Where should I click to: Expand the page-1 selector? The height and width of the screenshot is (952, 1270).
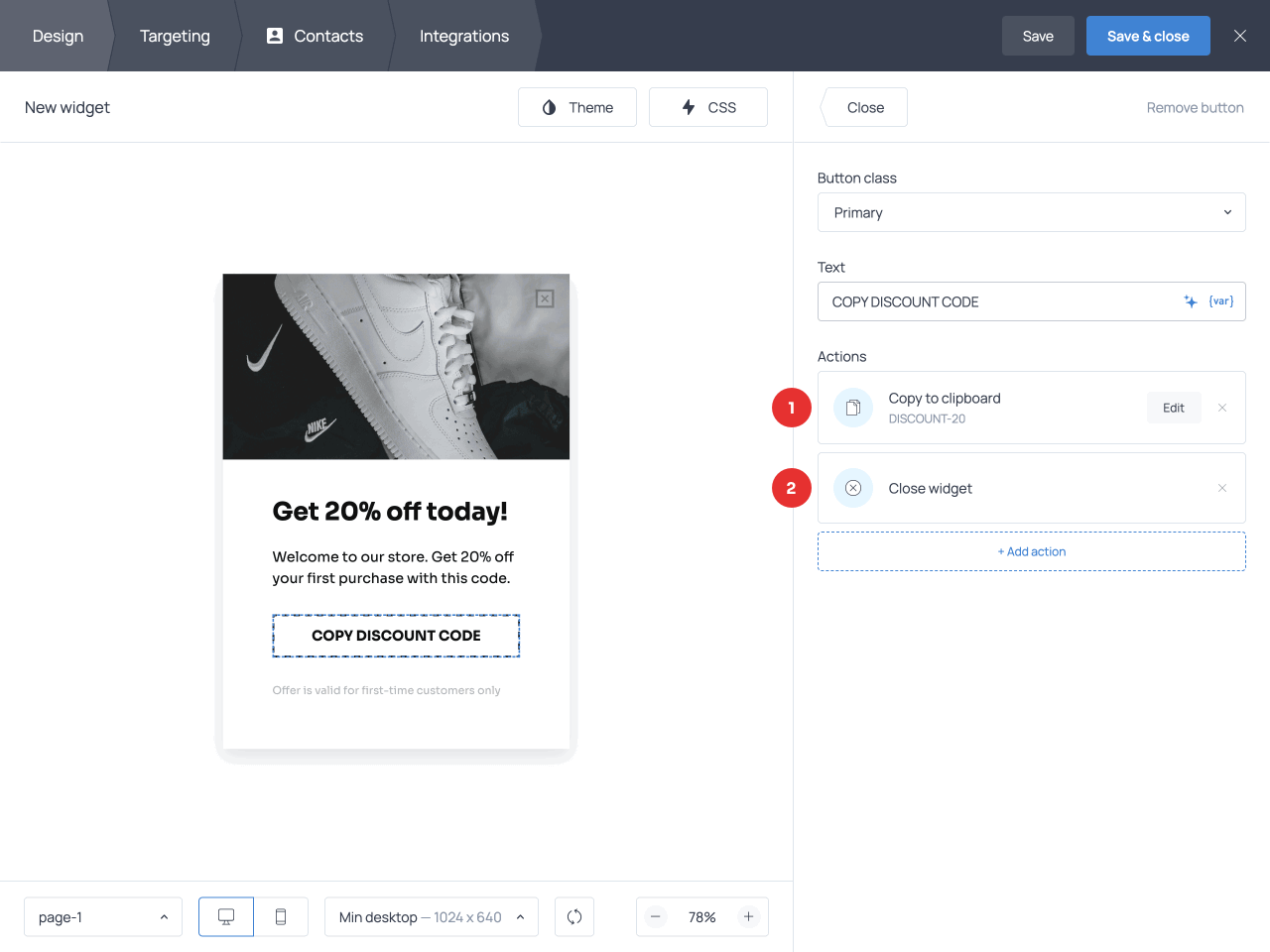(103, 917)
